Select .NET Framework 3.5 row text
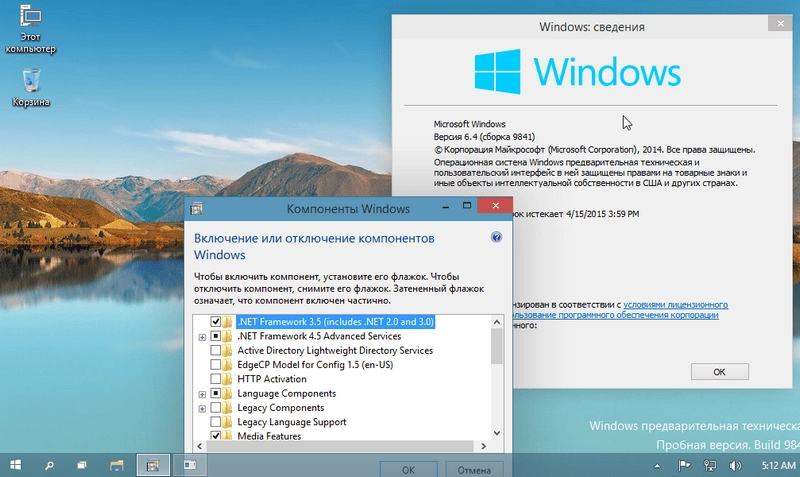 tap(335, 322)
